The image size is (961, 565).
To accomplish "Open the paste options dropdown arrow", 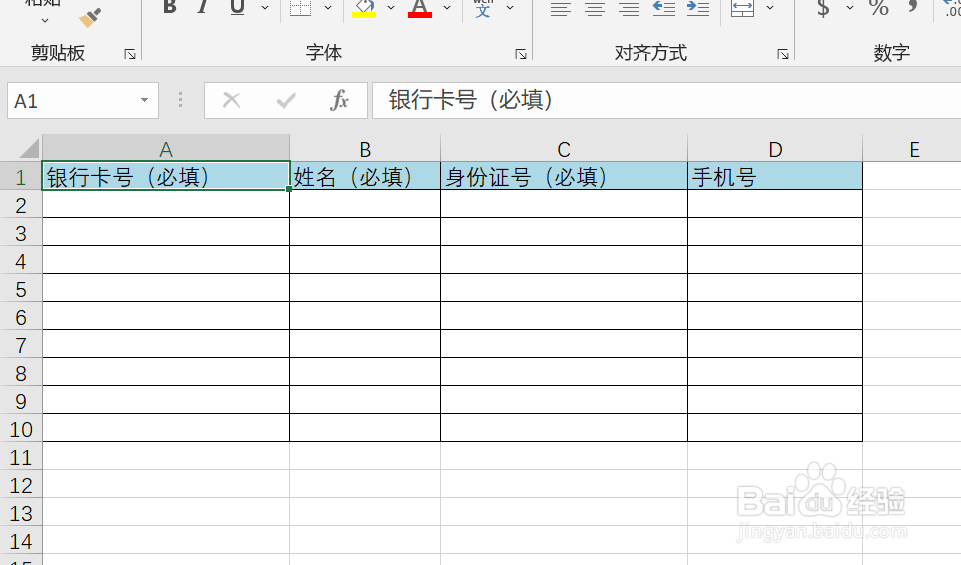I will [x=45, y=21].
